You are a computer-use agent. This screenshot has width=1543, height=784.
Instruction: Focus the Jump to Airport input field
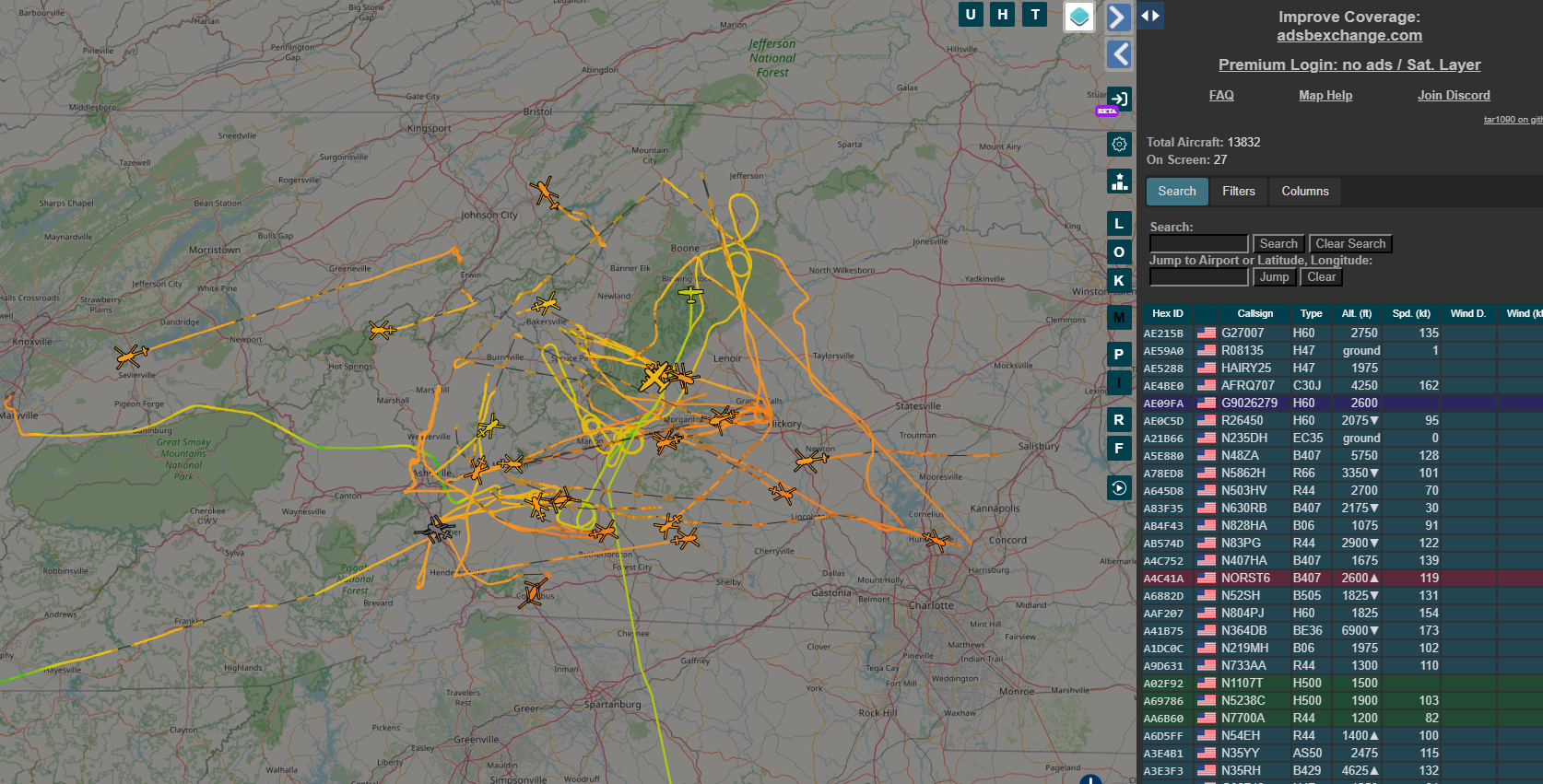coord(1199,276)
